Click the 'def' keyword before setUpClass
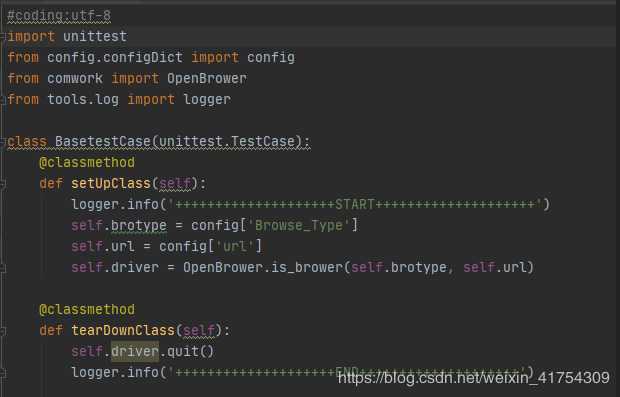 click(51, 183)
